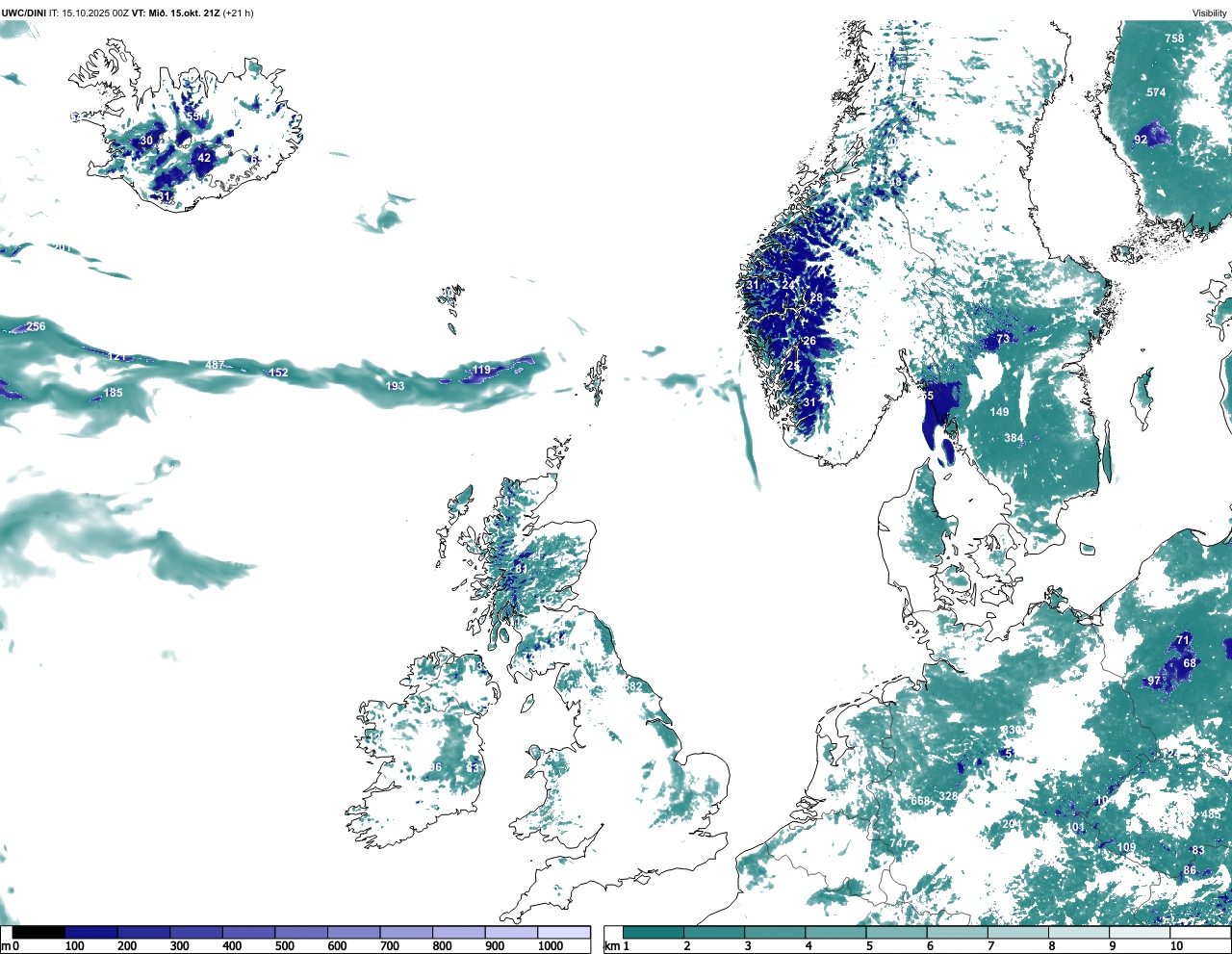Select the 1–2 km dark teal swatch

click(x=654, y=932)
